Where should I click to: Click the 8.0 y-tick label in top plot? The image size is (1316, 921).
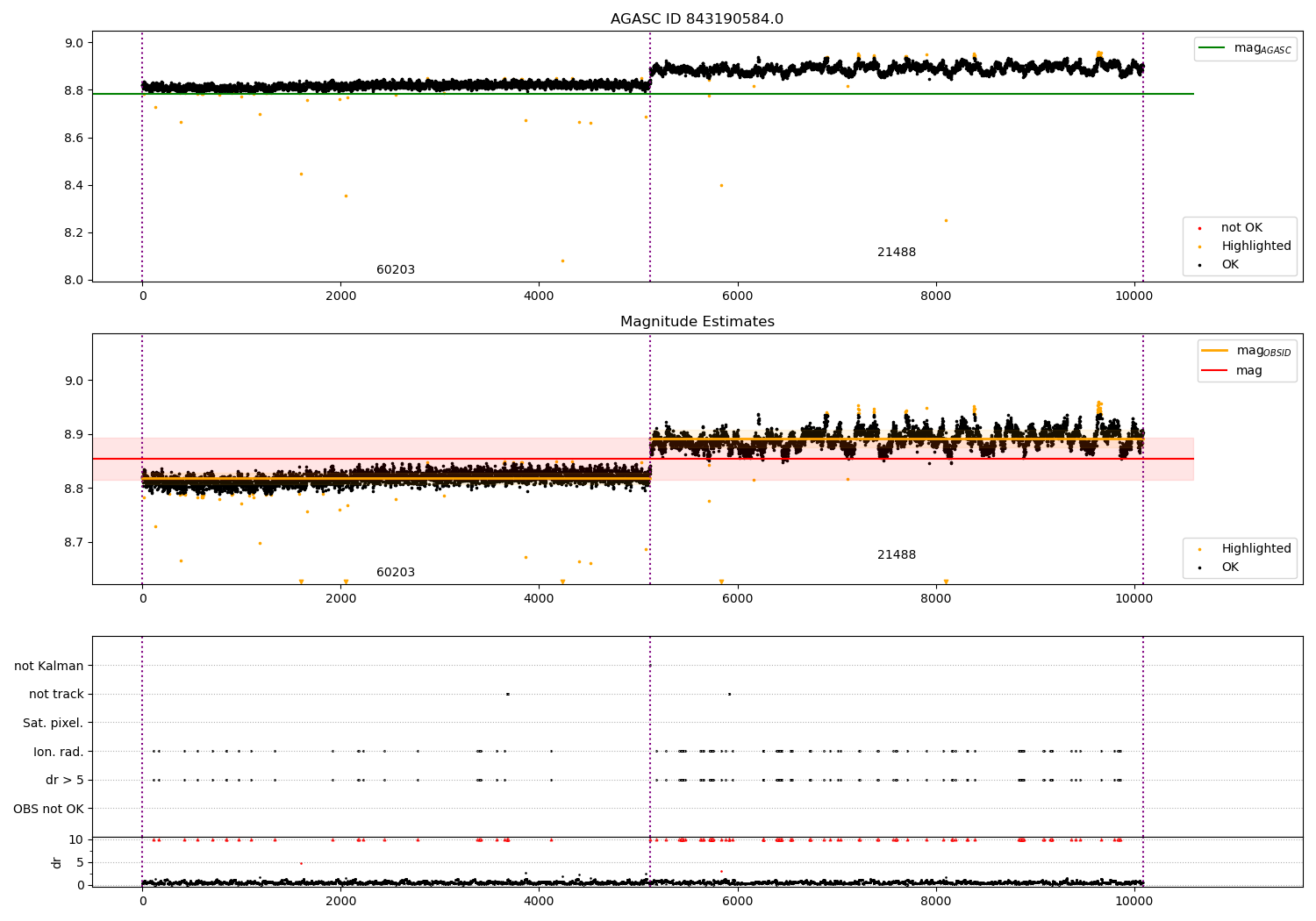click(75, 281)
